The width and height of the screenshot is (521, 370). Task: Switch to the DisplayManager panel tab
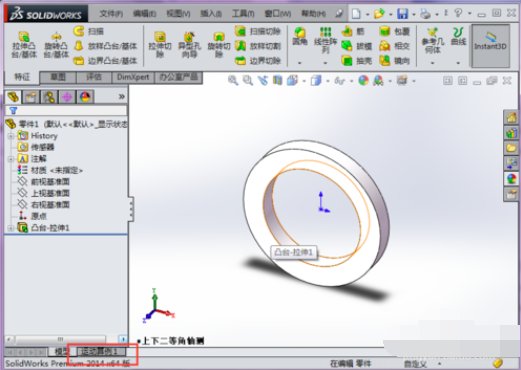(85, 97)
